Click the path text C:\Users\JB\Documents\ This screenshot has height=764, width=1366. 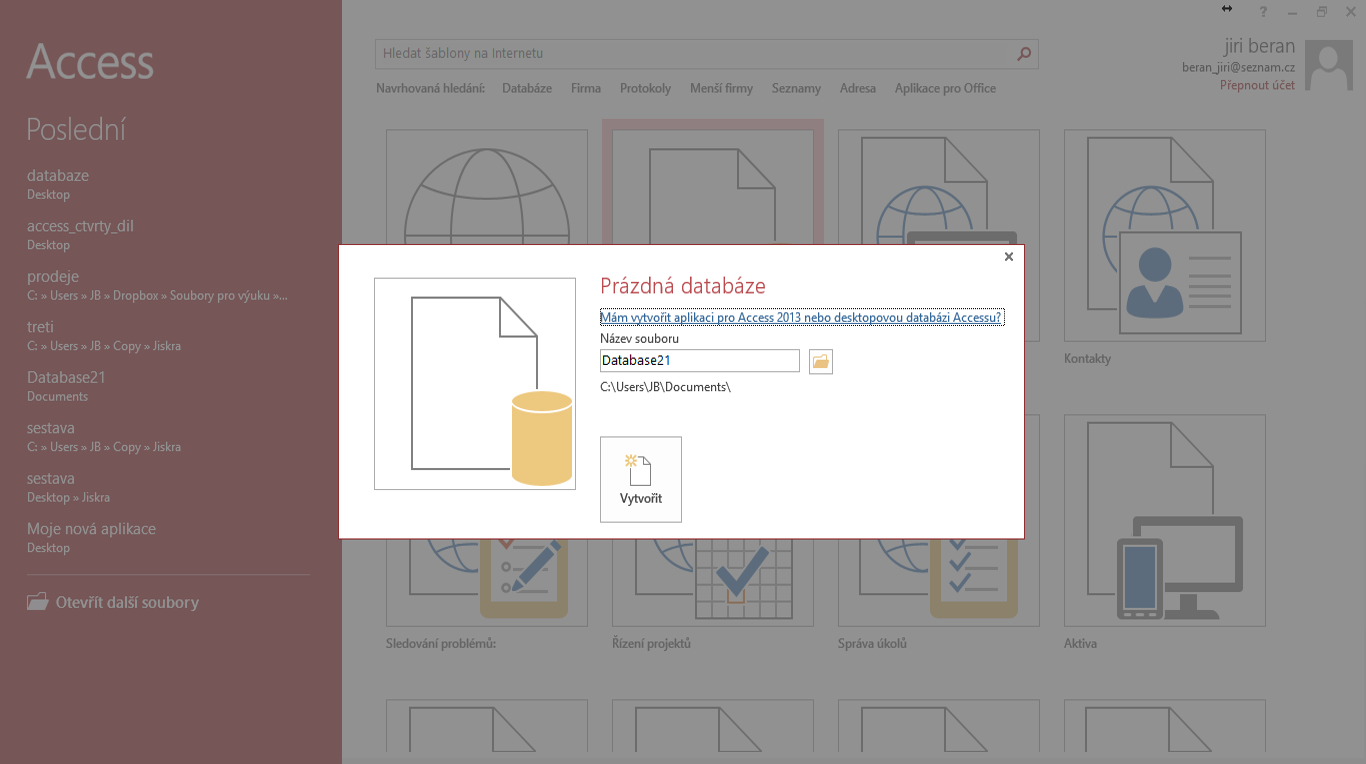pos(665,387)
